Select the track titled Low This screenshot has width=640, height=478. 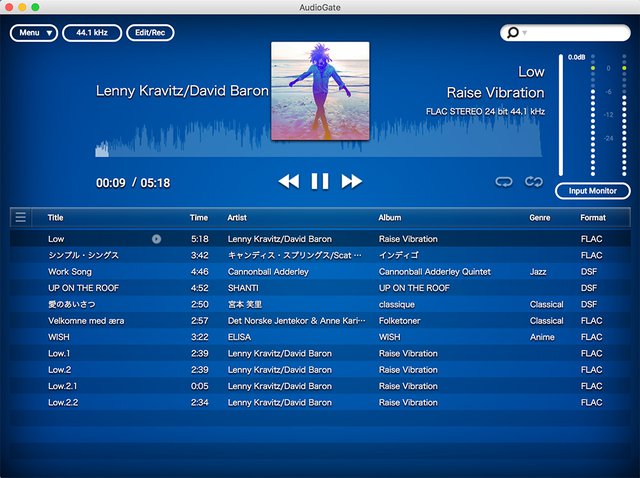click(56, 239)
